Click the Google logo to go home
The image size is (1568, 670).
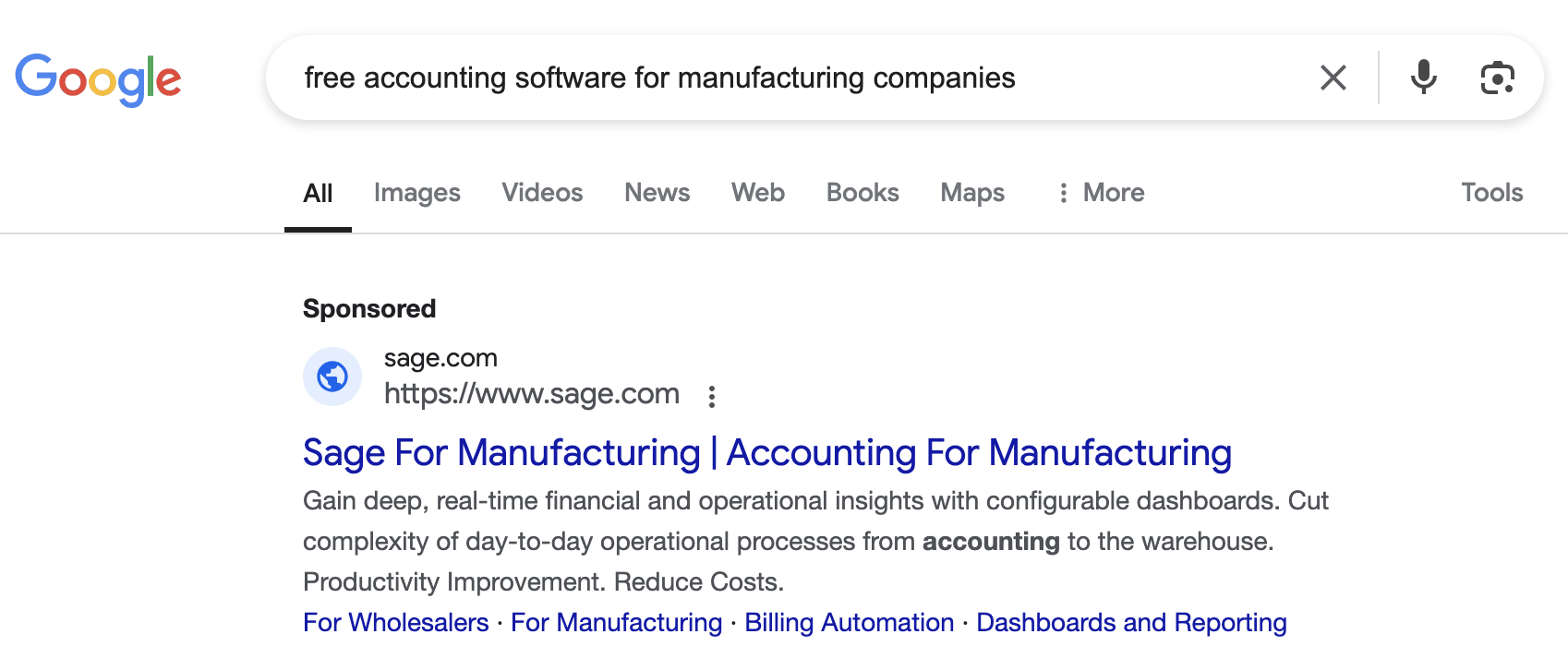point(98,78)
